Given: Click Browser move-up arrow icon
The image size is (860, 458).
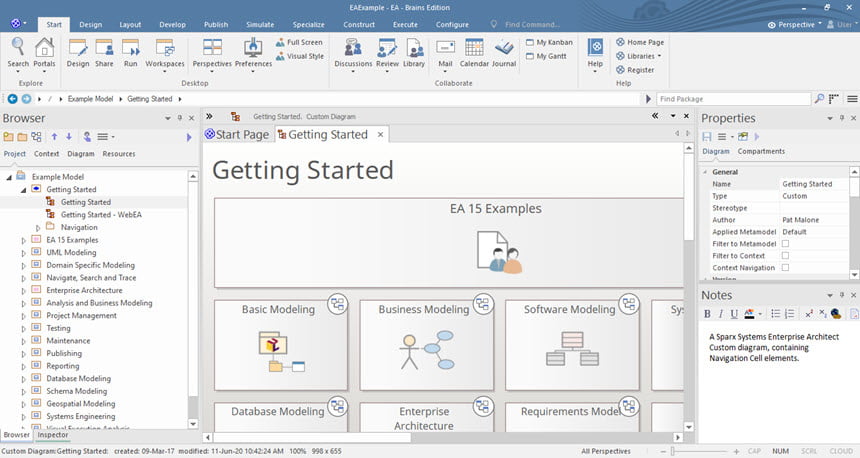Looking at the screenshot, I should click(x=54, y=137).
